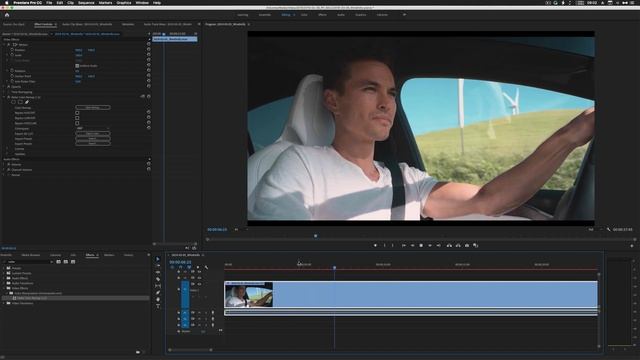Click the Extract button in the Program Monitor
Viewport: 640px width, 360px height.
tap(458, 246)
